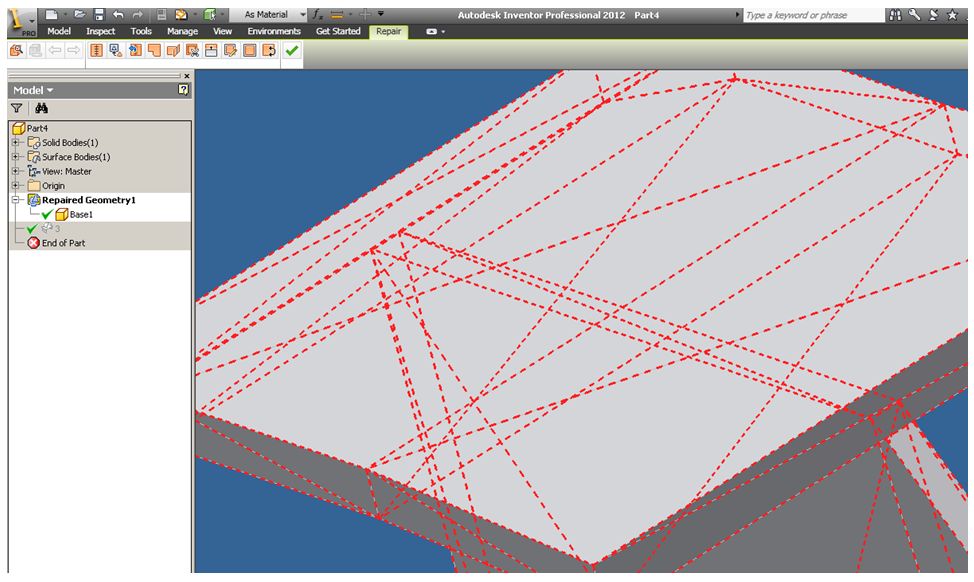Viewport: 974px width, 582px height.
Task: Open Model browser help question mark
Action: [x=183, y=89]
